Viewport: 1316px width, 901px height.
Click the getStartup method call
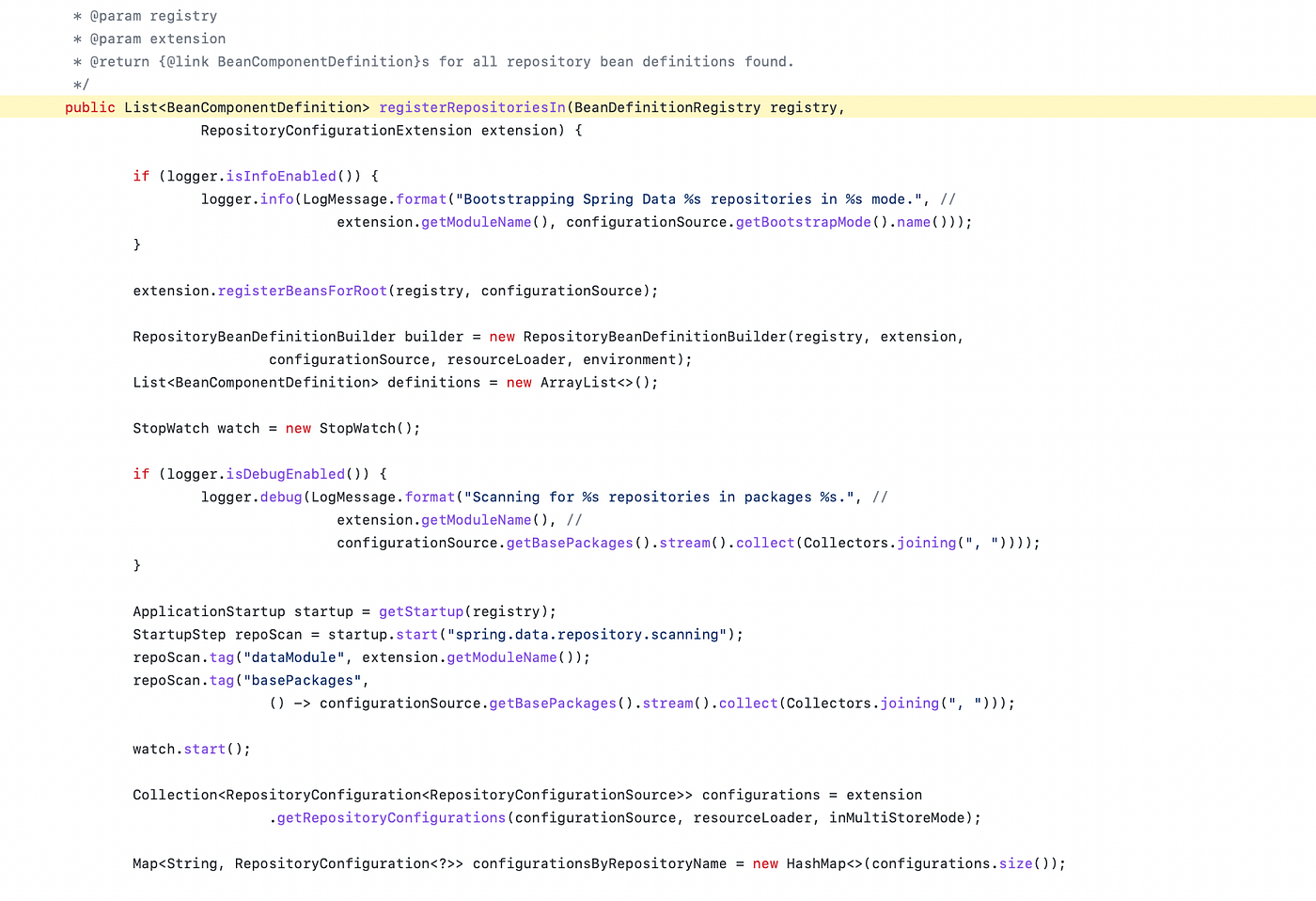[x=421, y=612]
